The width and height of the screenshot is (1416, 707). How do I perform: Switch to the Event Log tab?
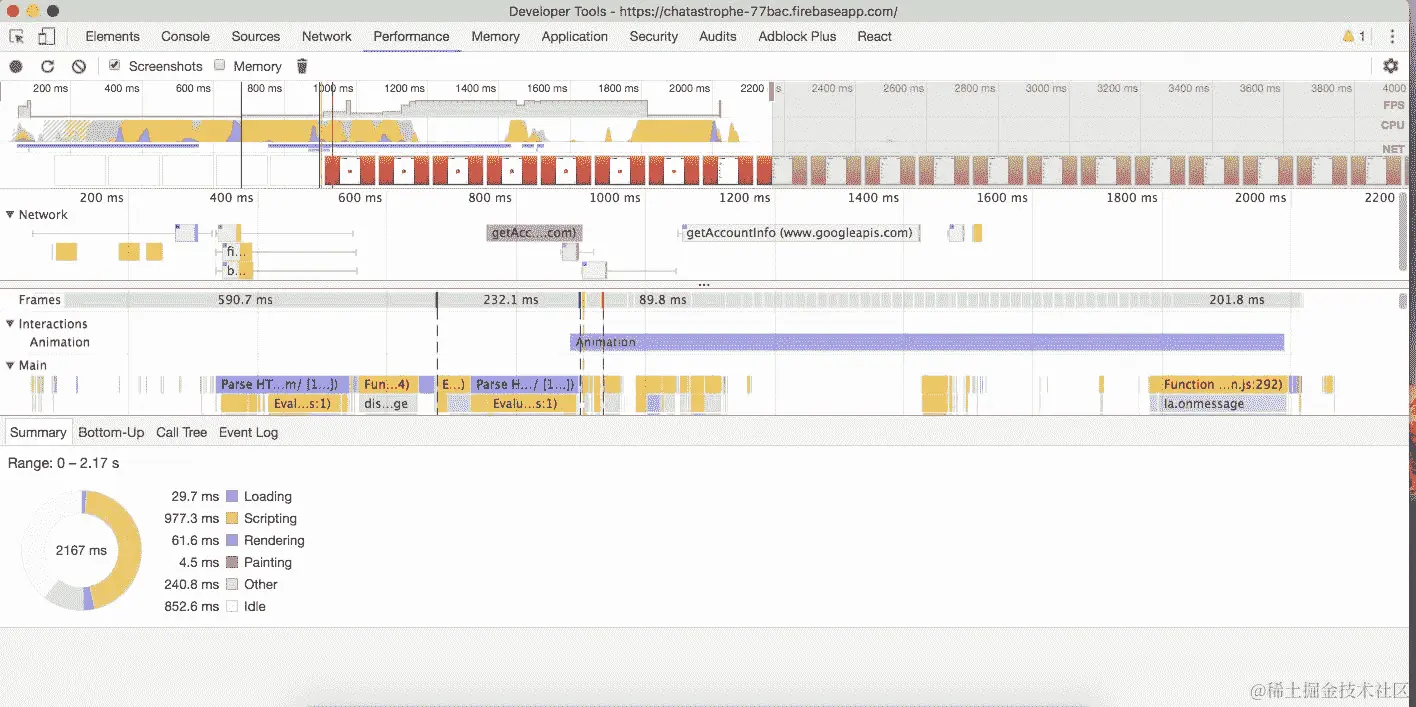click(x=248, y=432)
